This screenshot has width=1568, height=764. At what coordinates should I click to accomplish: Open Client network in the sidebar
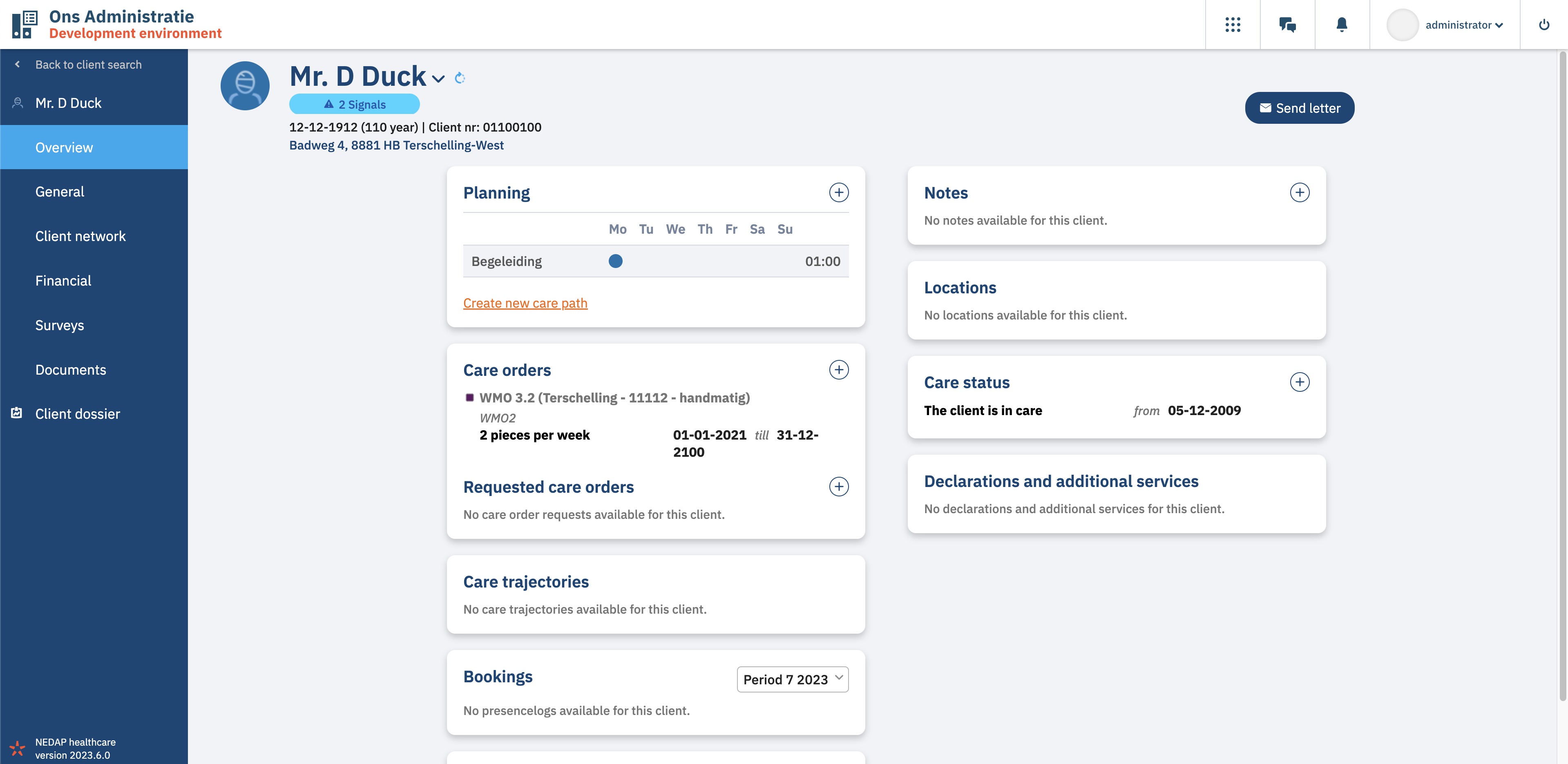(94, 236)
